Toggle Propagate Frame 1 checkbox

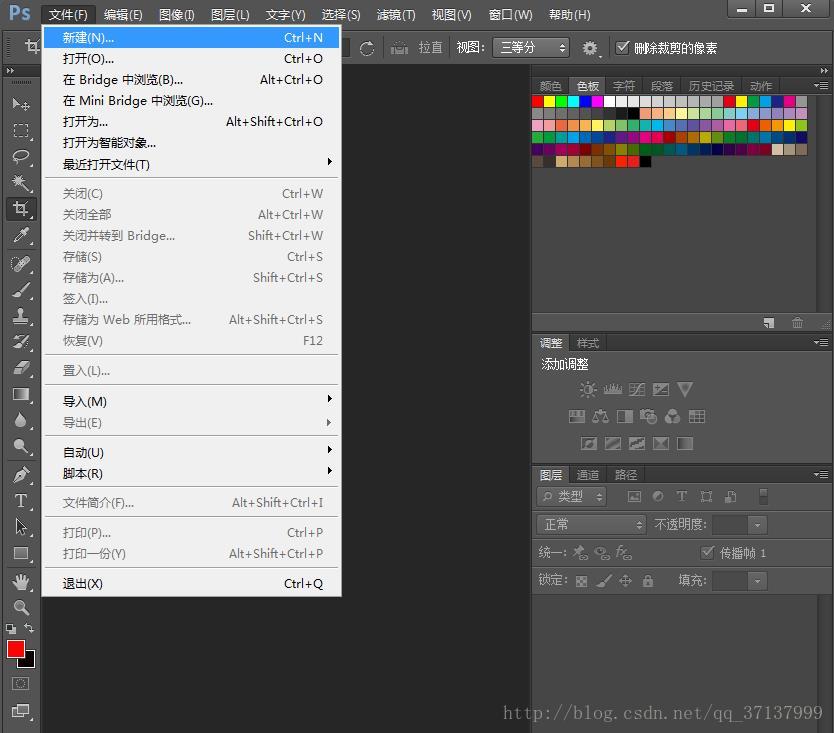coord(707,553)
